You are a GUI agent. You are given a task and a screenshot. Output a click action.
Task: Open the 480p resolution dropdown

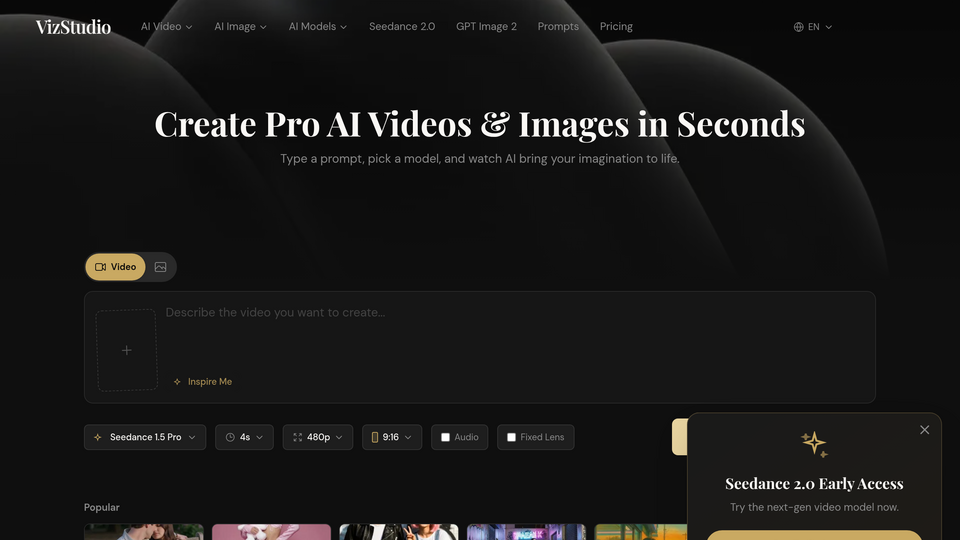click(318, 437)
